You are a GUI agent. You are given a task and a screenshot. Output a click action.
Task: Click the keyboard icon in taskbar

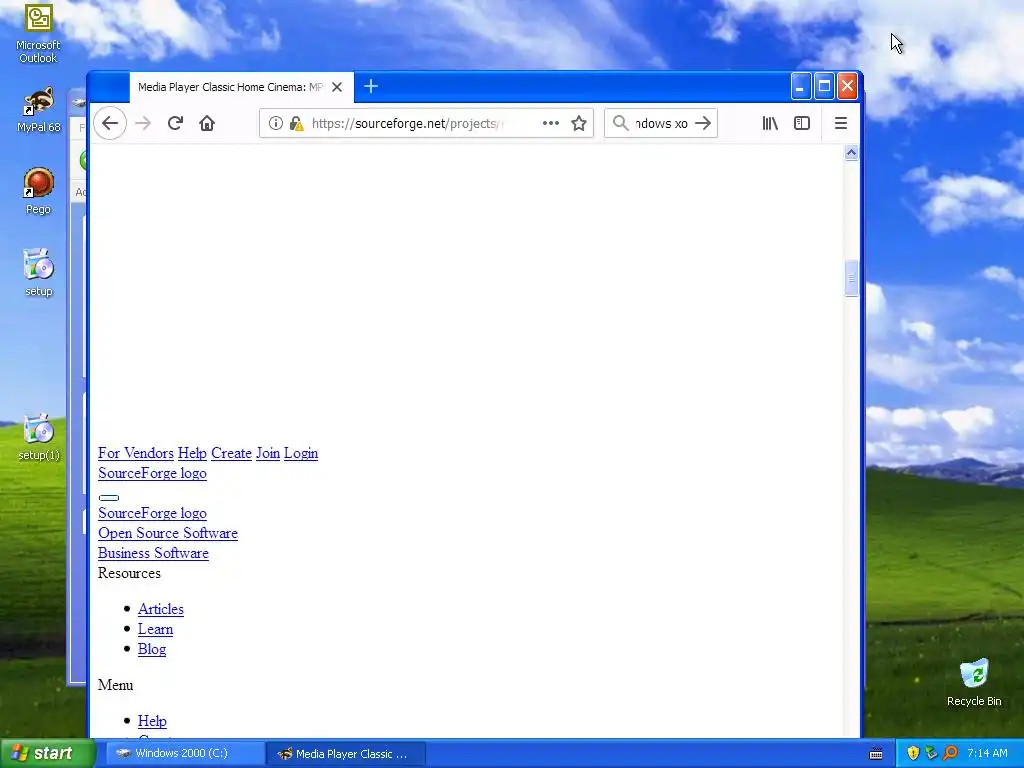click(x=876, y=754)
